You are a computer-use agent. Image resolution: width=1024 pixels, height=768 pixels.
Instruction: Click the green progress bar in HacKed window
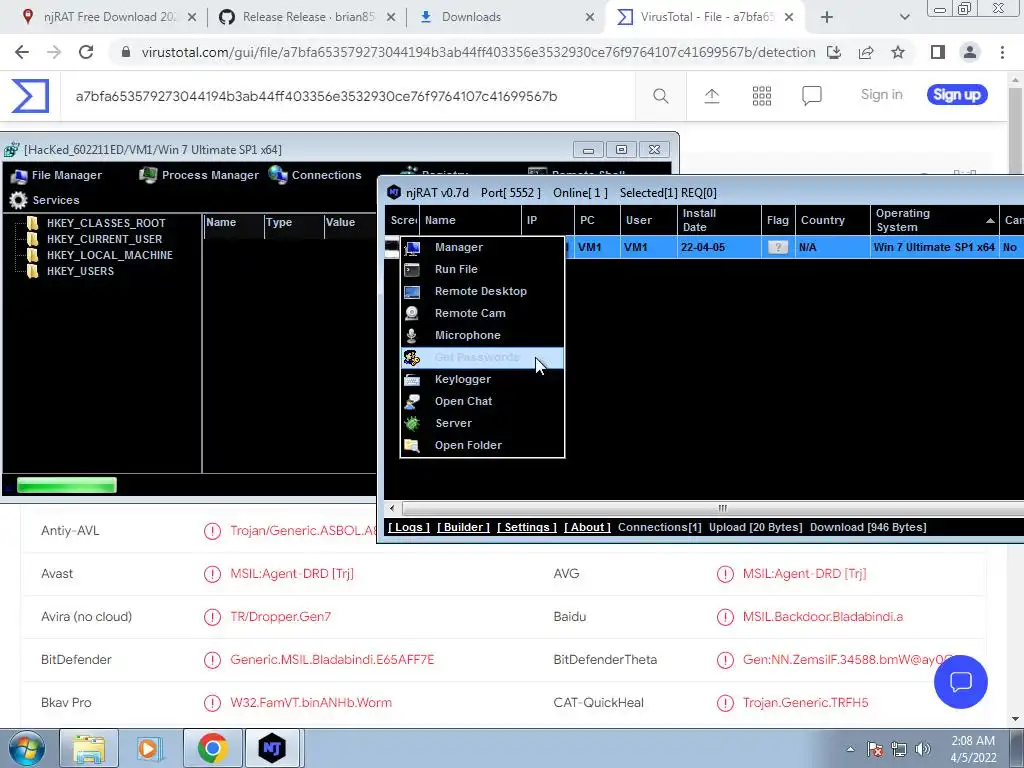click(x=67, y=485)
